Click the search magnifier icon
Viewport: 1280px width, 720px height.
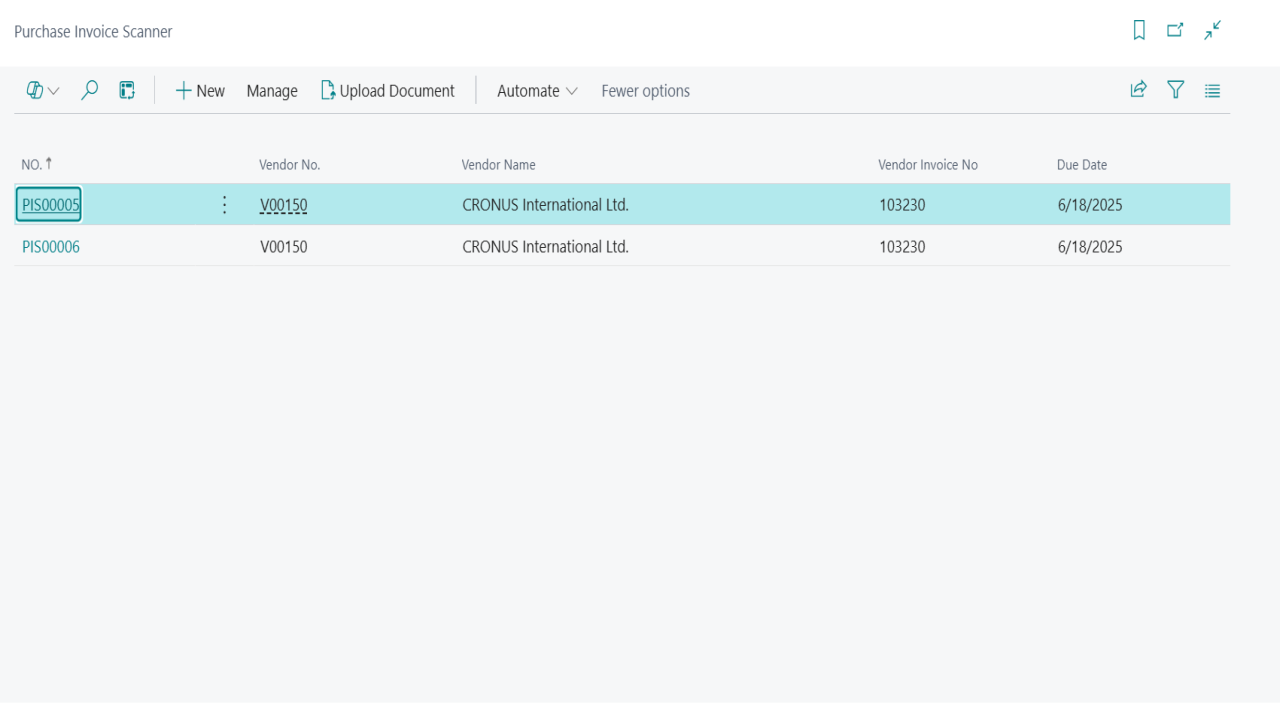[x=89, y=91]
